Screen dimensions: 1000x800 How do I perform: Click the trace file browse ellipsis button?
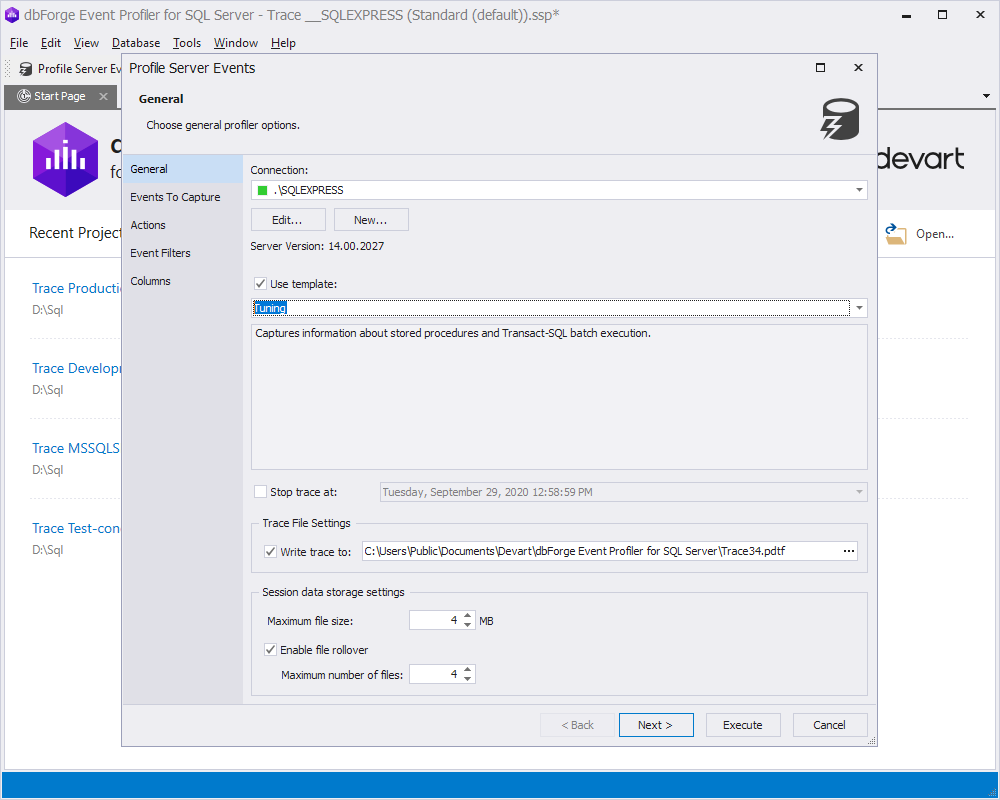tap(849, 551)
